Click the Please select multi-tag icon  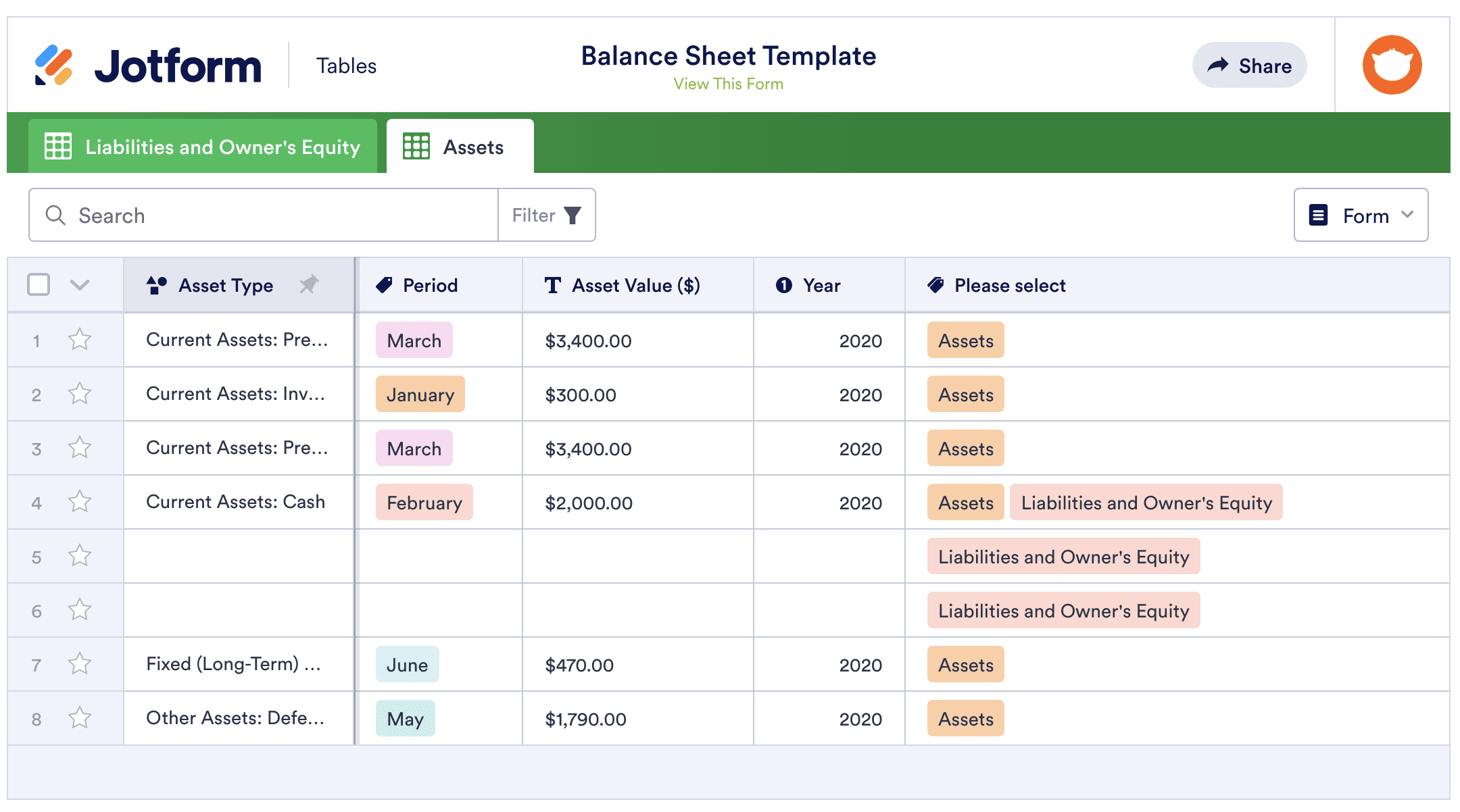936,285
